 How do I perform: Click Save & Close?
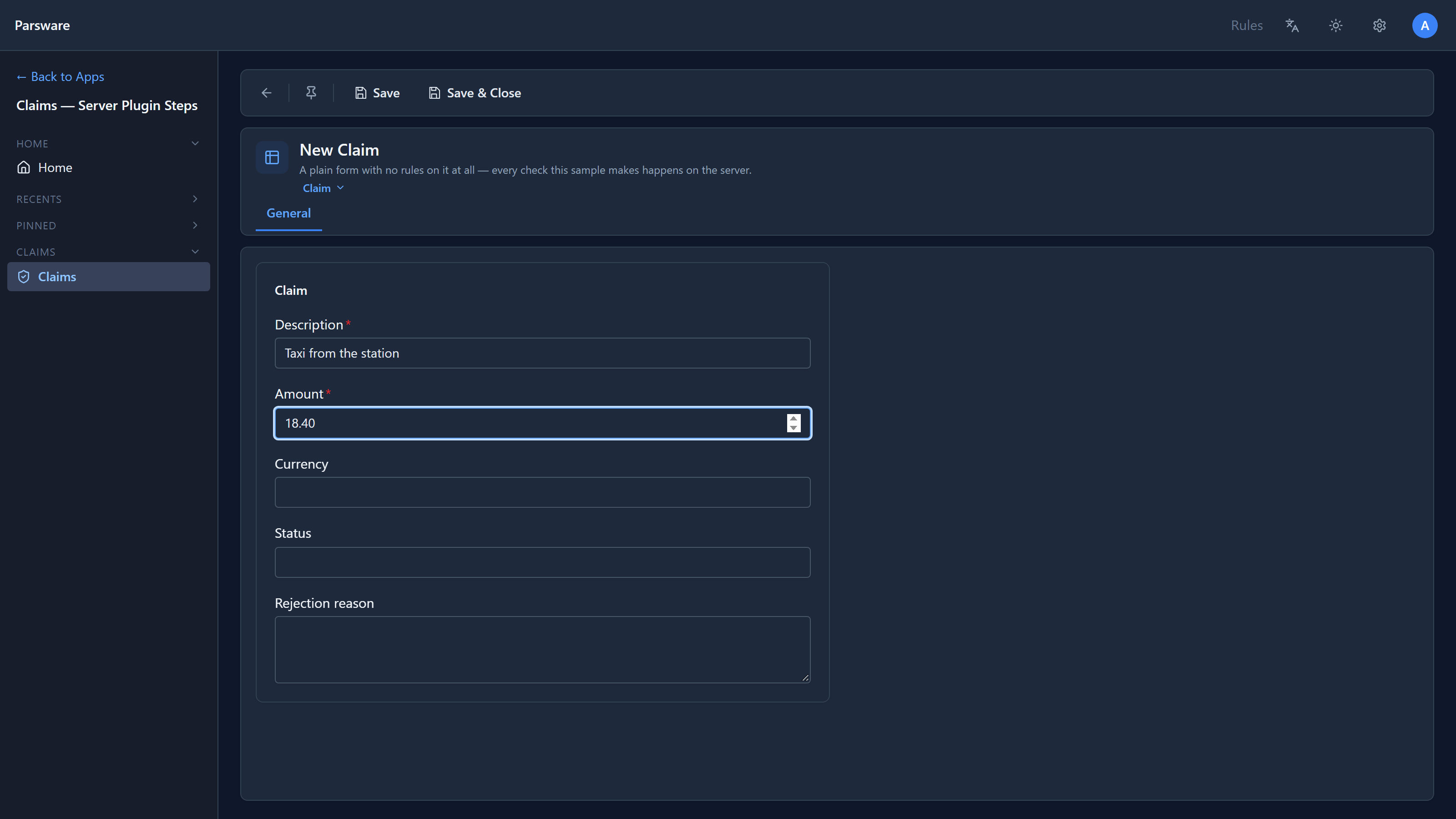click(475, 93)
